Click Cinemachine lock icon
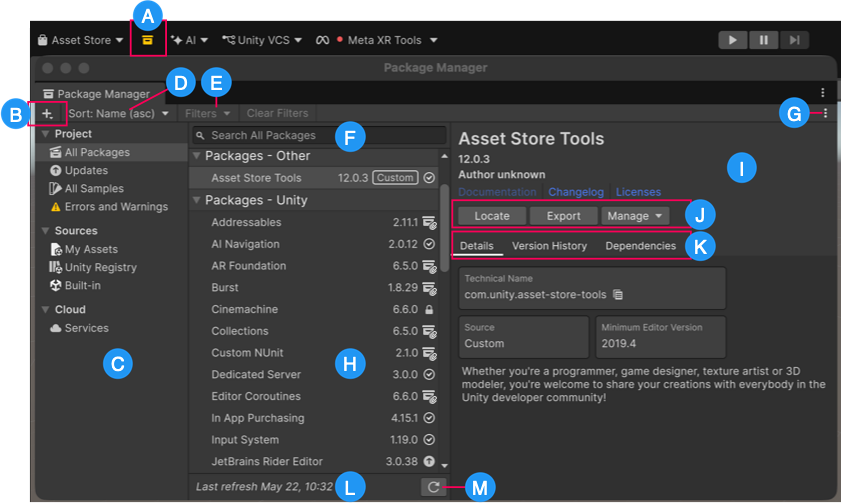The height and width of the screenshot is (503, 841). [x=429, y=309]
